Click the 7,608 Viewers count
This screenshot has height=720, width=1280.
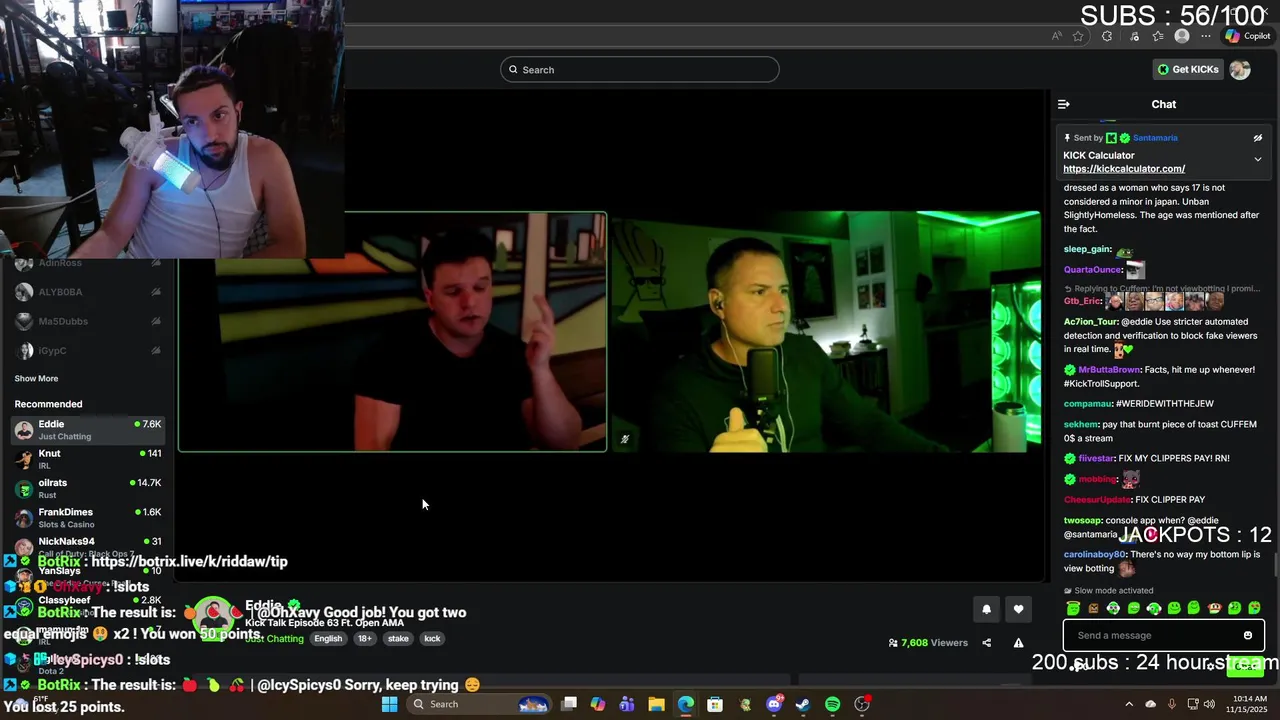tap(928, 643)
